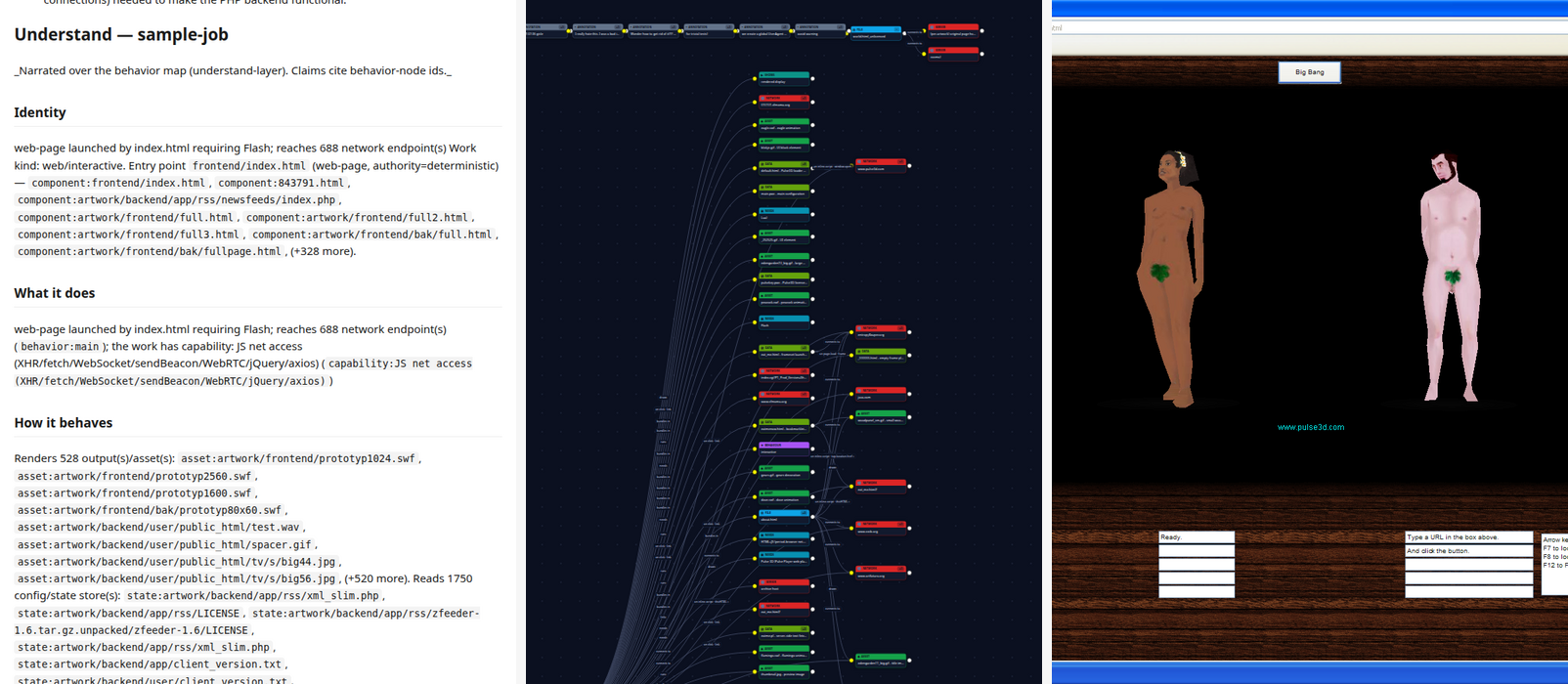Screen dimensions: 1568x684
Task: Select the blue FILE node in the top row
Action: coord(876,33)
